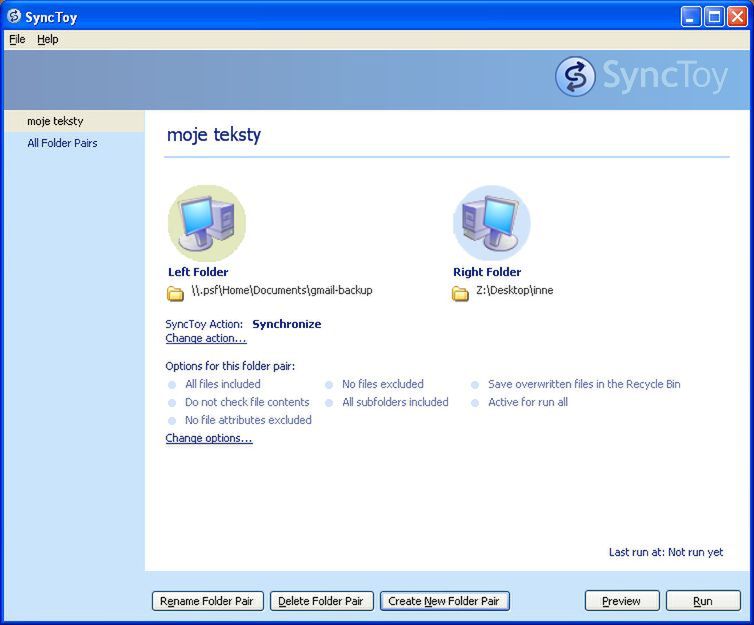Click the Left Folder computer icon

(207, 223)
